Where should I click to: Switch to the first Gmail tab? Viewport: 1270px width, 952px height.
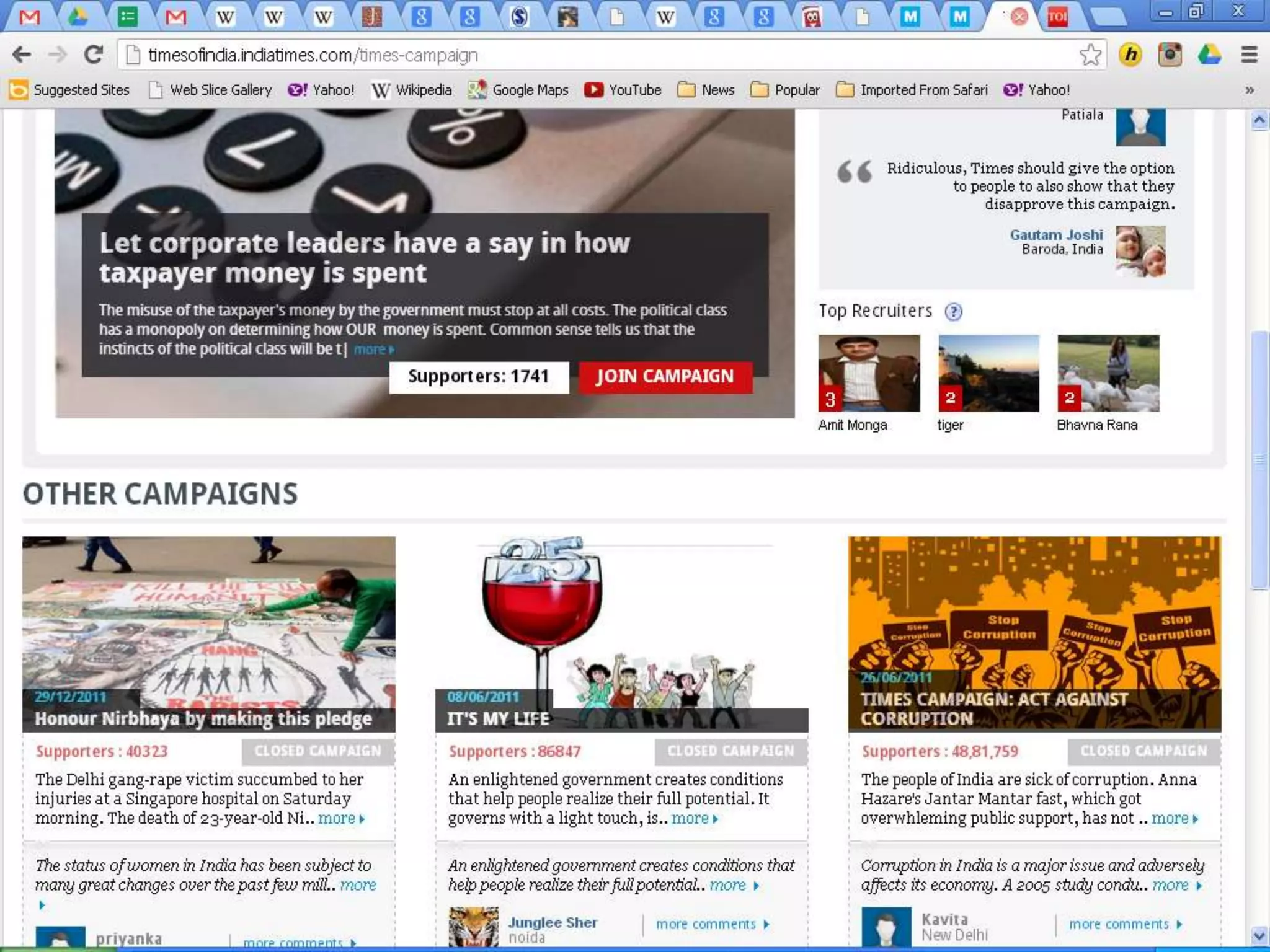pyautogui.click(x=29, y=17)
